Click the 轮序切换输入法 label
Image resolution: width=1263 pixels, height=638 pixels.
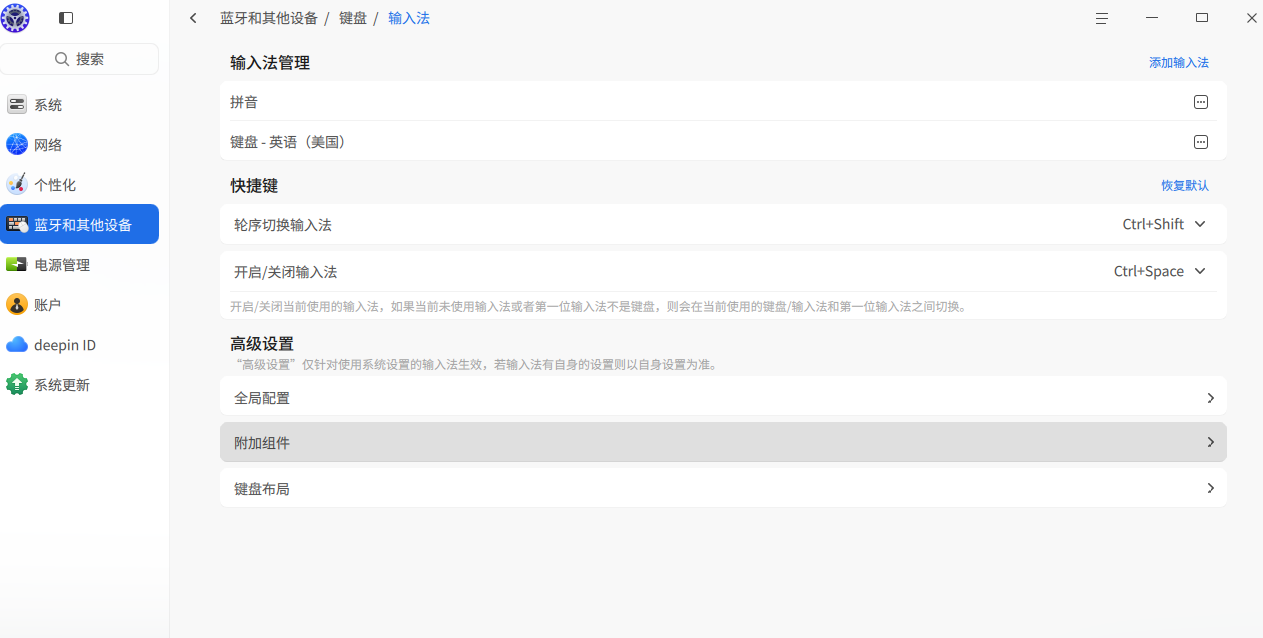pyautogui.click(x=283, y=225)
